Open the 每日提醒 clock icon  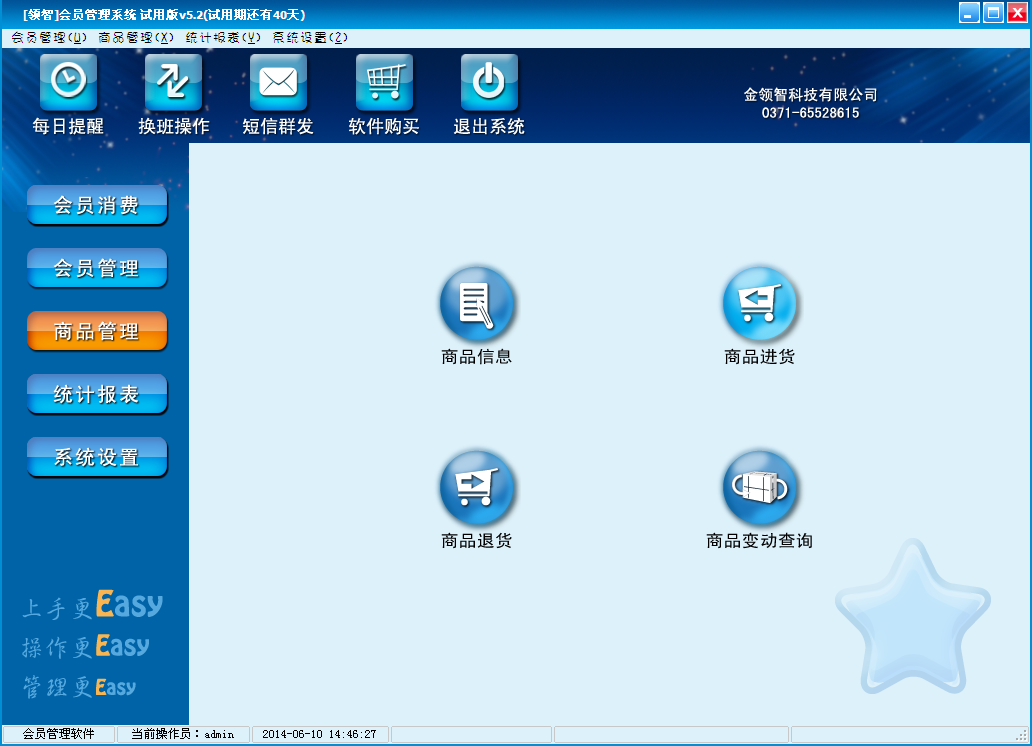(68, 82)
